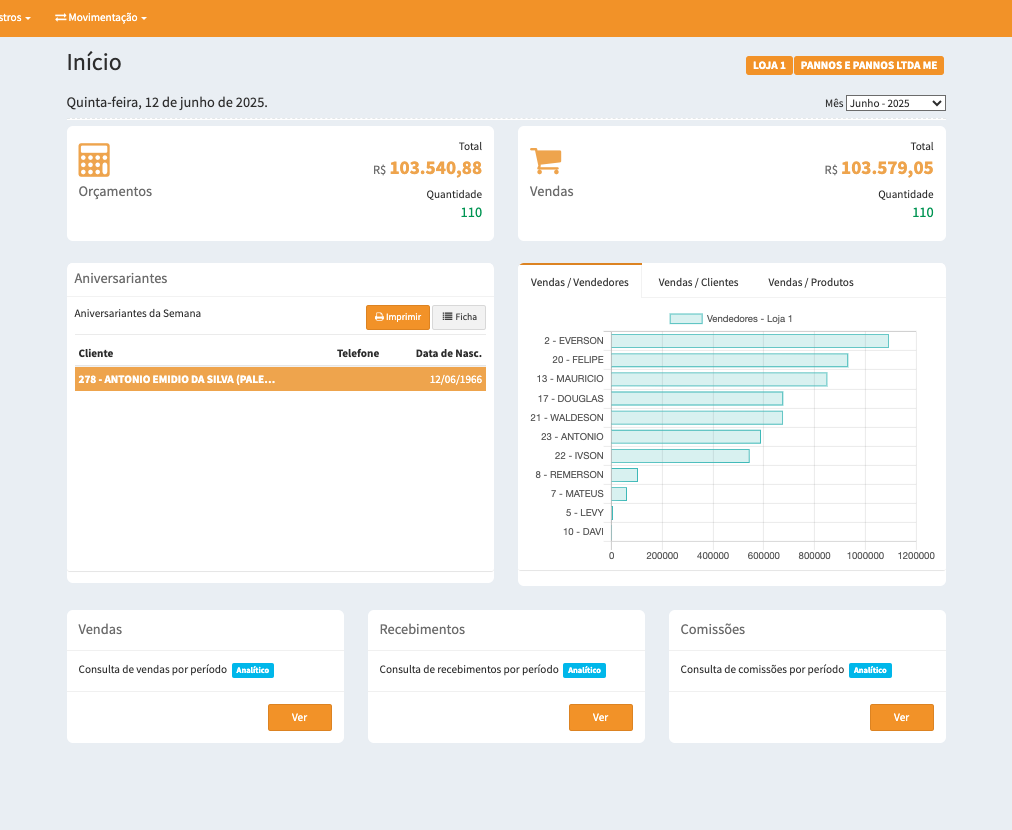Switch to Vendas / Clientes tab

tap(698, 282)
